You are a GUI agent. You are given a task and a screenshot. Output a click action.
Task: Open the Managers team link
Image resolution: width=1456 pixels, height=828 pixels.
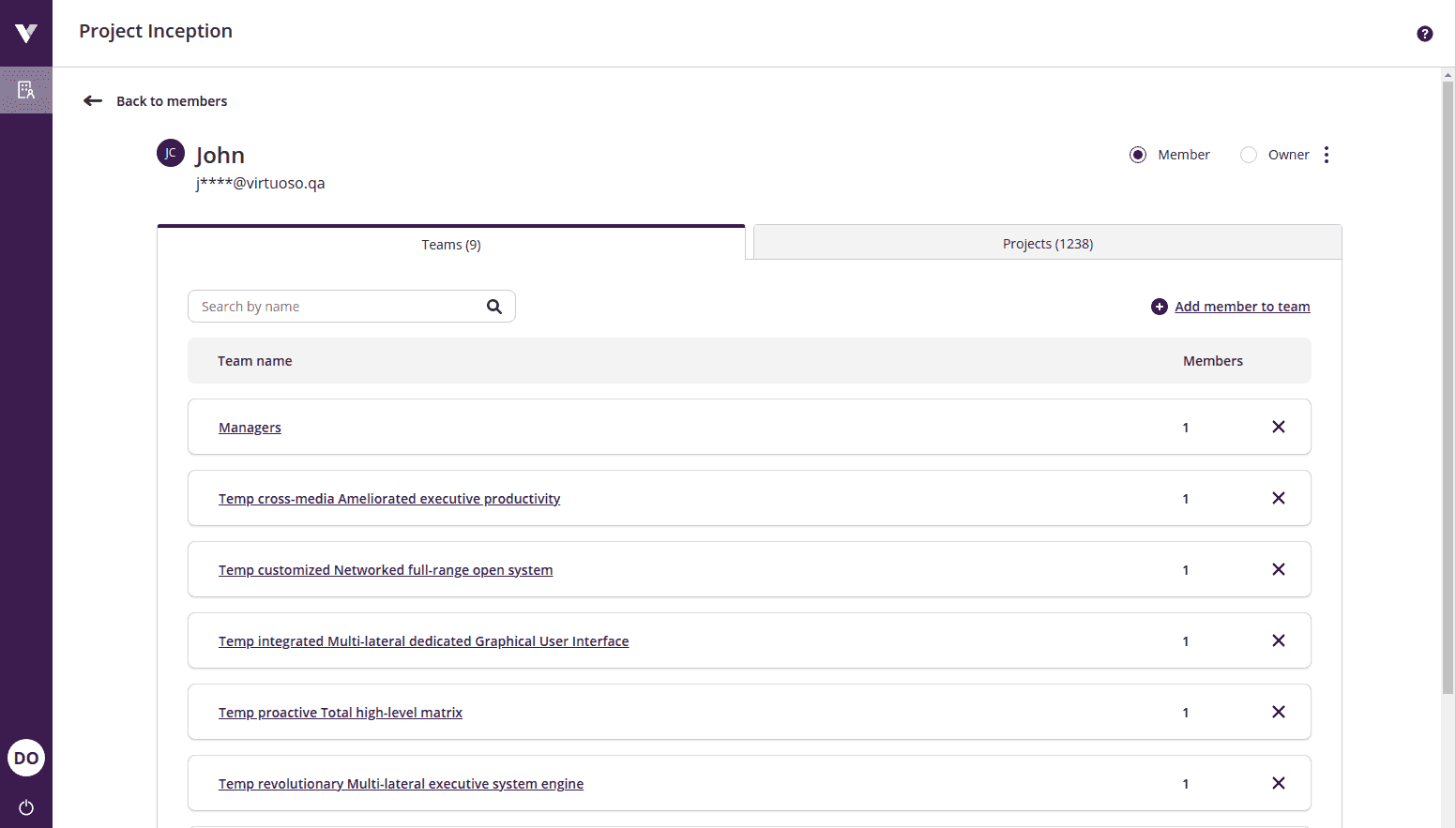[250, 428]
